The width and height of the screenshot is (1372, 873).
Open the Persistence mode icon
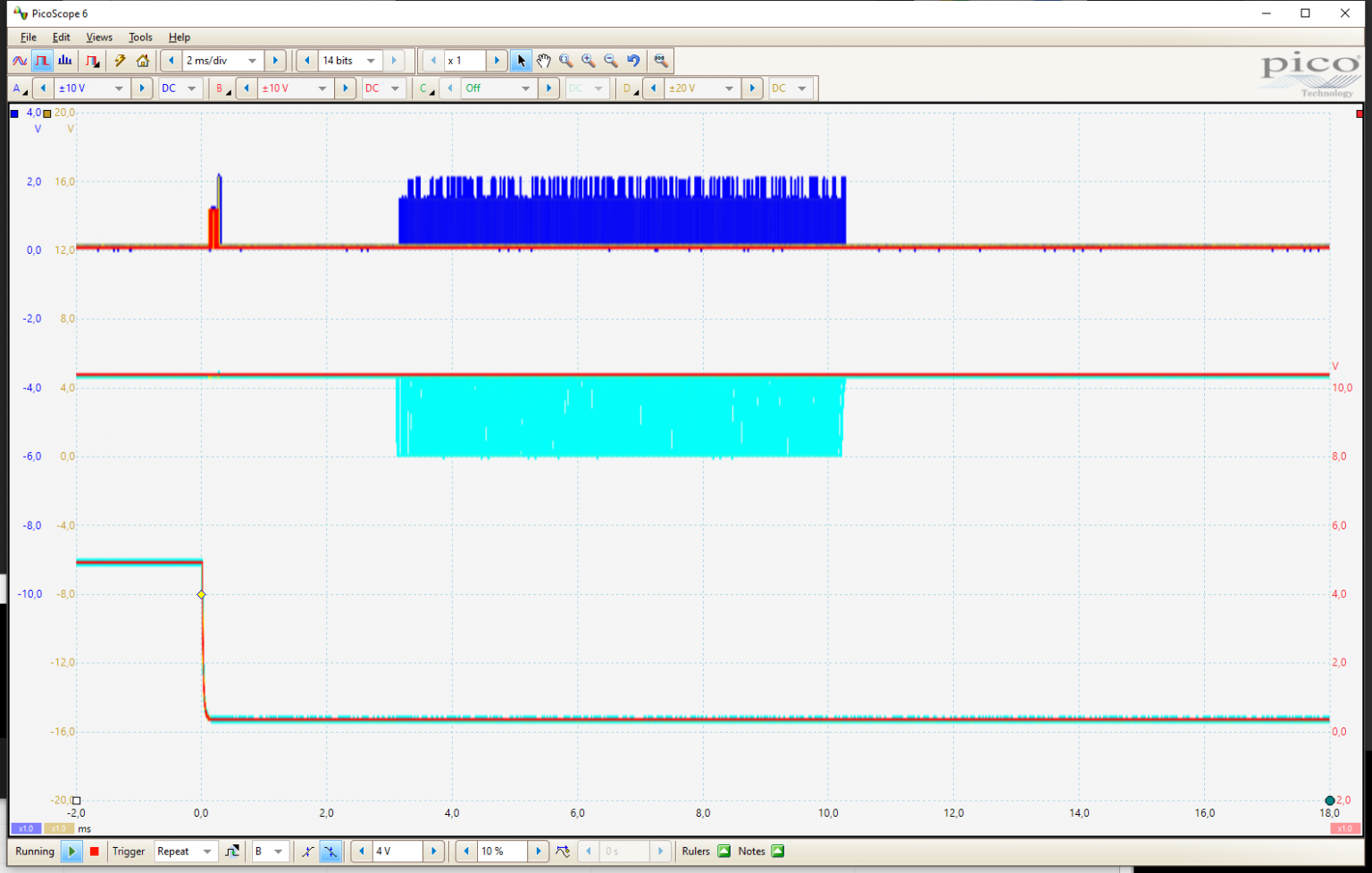click(x=92, y=60)
